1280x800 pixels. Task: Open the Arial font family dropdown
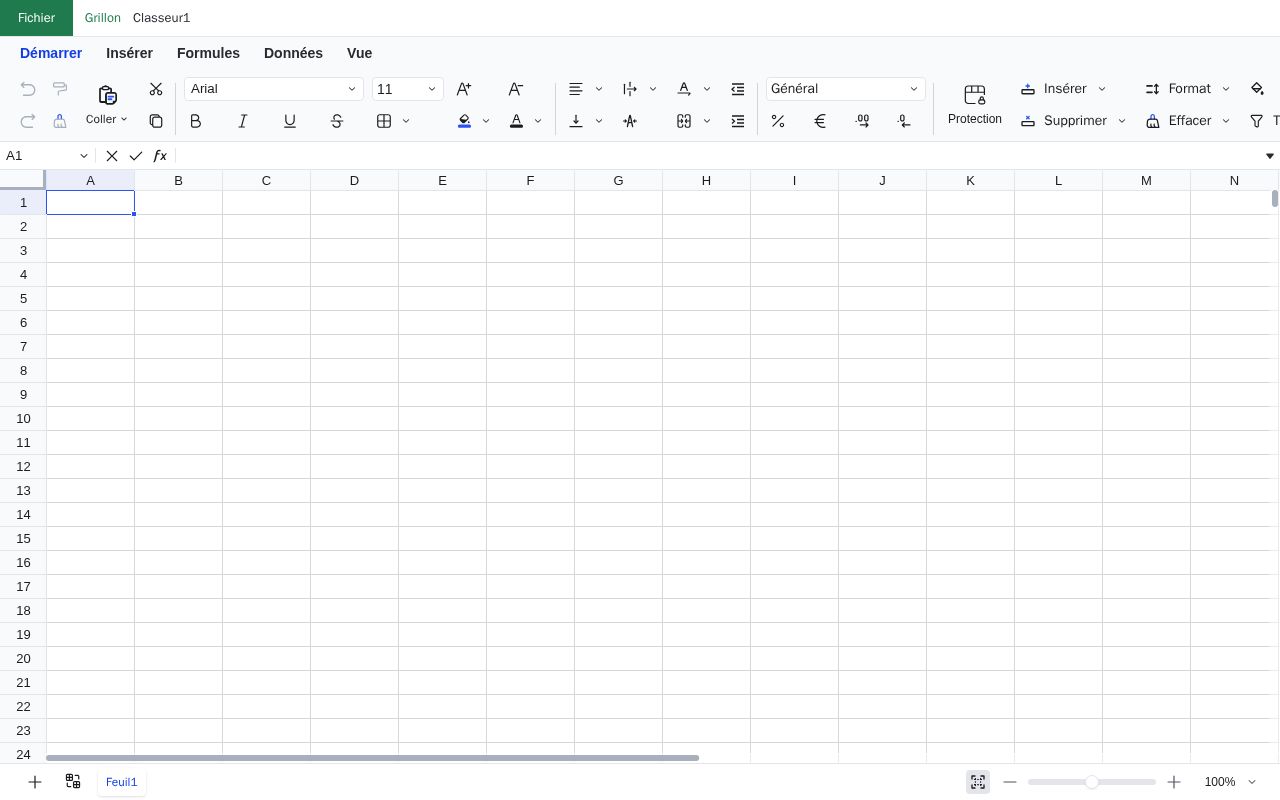click(x=273, y=89)
